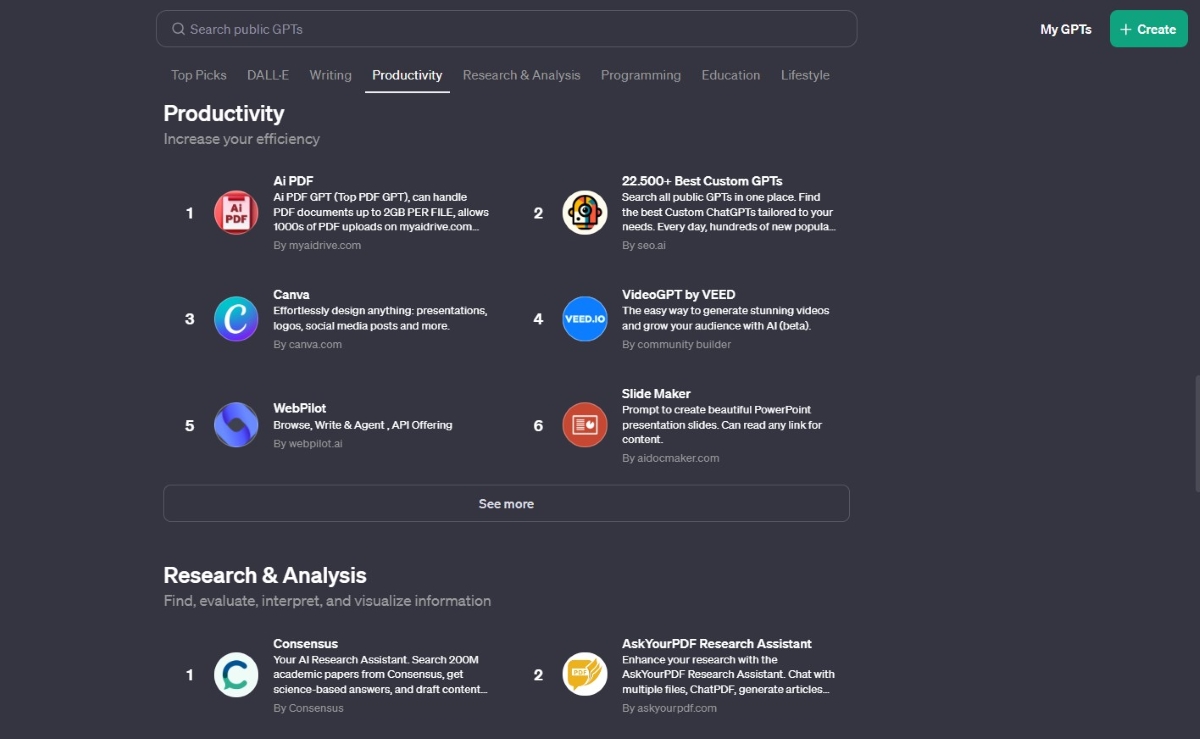
Task: Open the Consensus logo icon
Action: 236,675
